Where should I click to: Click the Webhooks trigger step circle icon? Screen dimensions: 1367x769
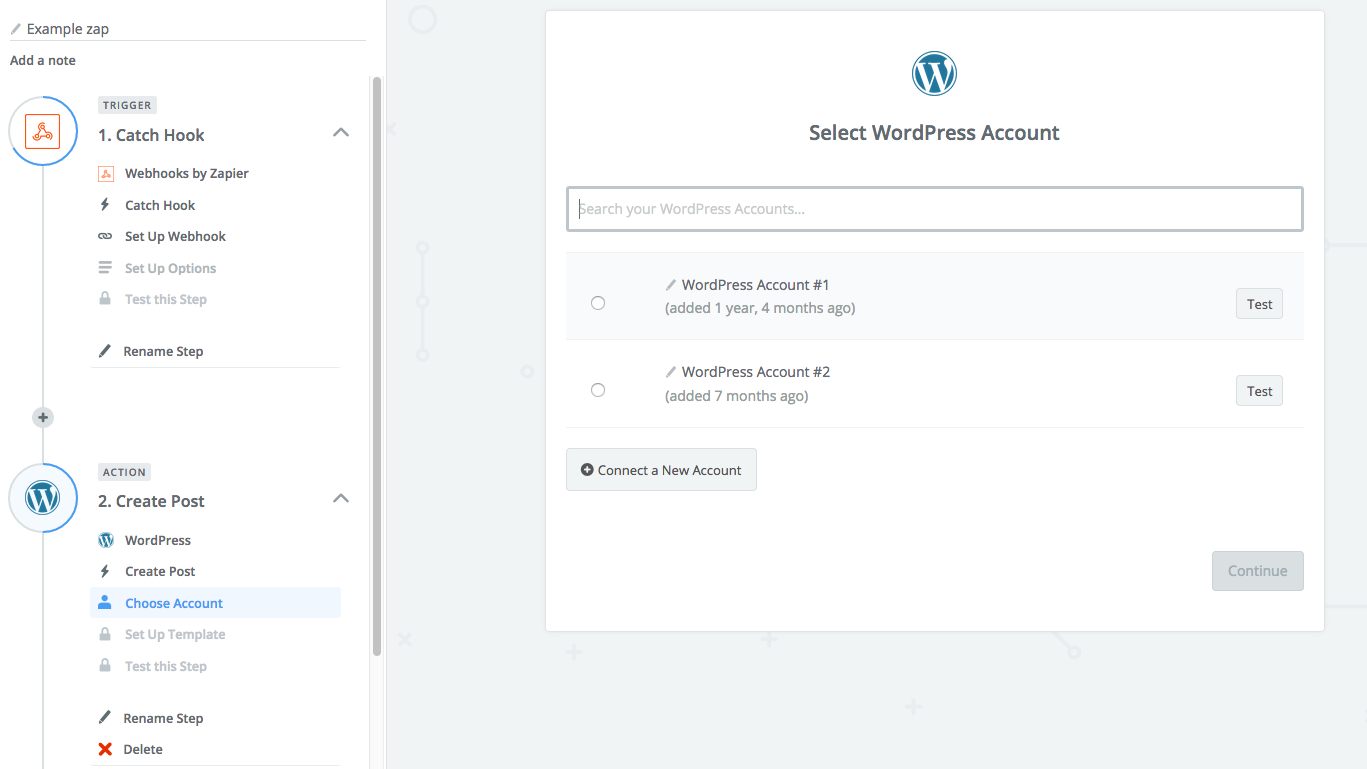click(43, 131)
